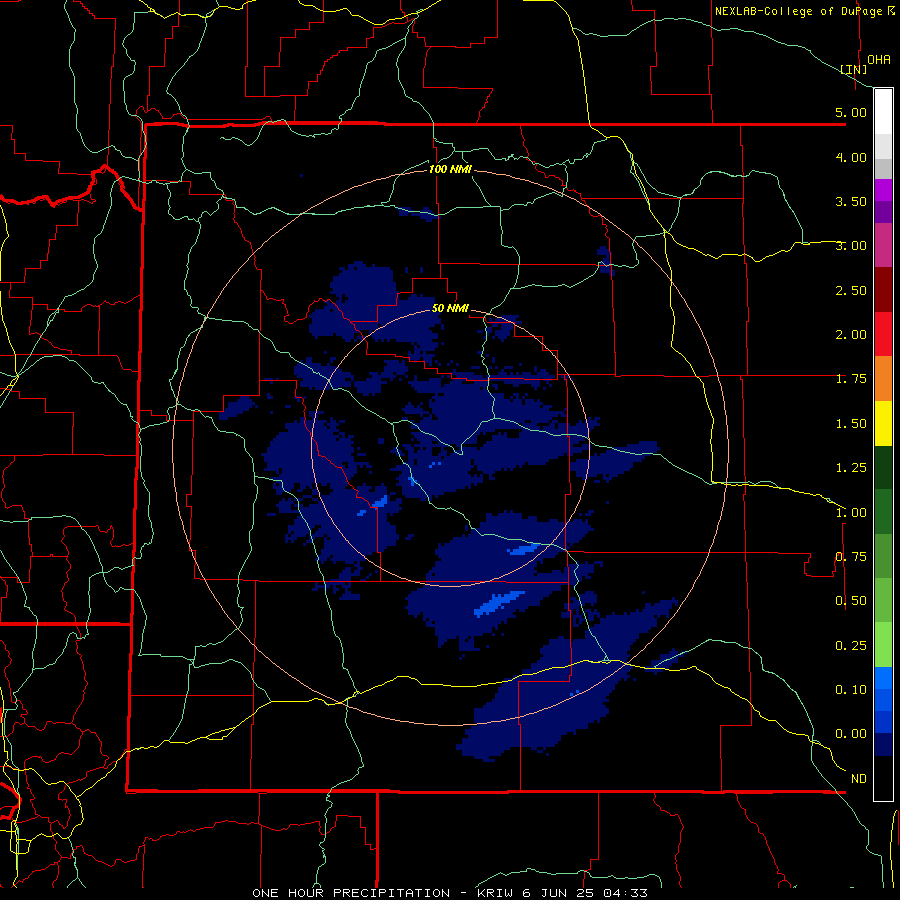Click the NEXLAB-College of DuPage label
Screen dimensions: 900x900
tap(798, 11)
